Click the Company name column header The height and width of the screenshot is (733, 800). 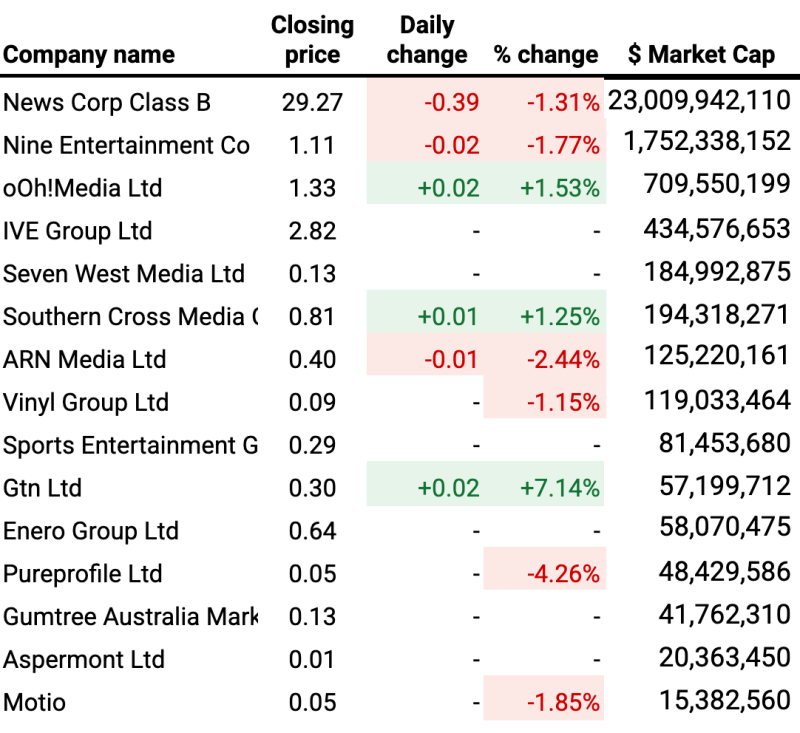tap(89, 55)
